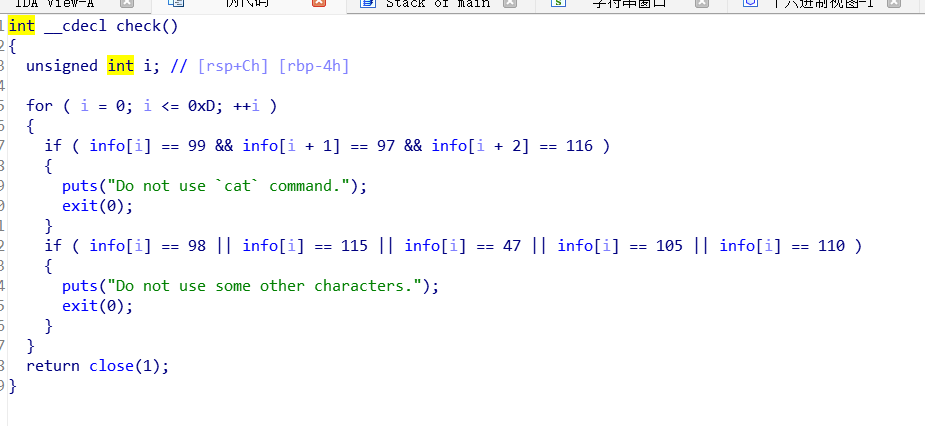925x426 pixels.
Task: Select the constant 99 in the first condition
Action: click(x=197, y=146)
